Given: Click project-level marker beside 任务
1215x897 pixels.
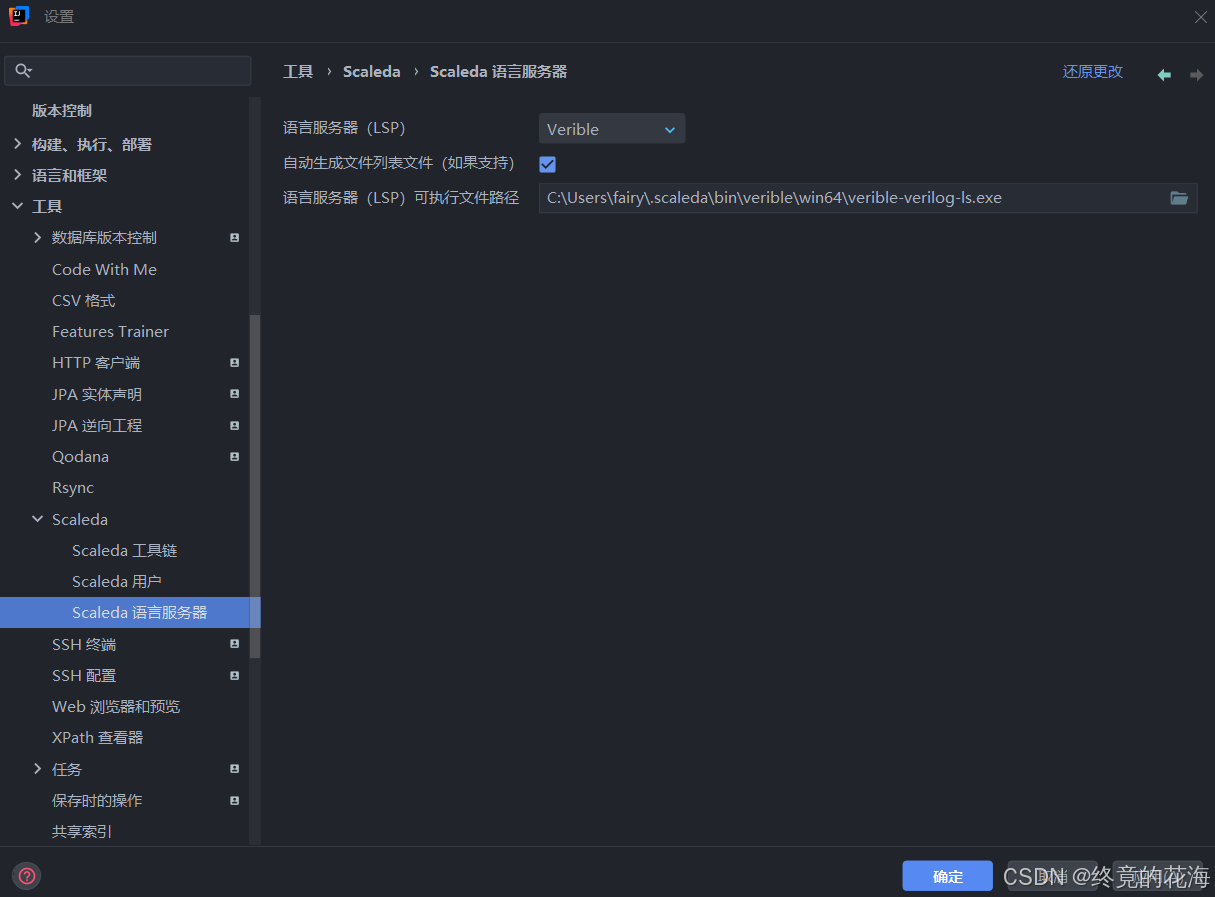Looking at the screenshot, I should pos(234,769).
